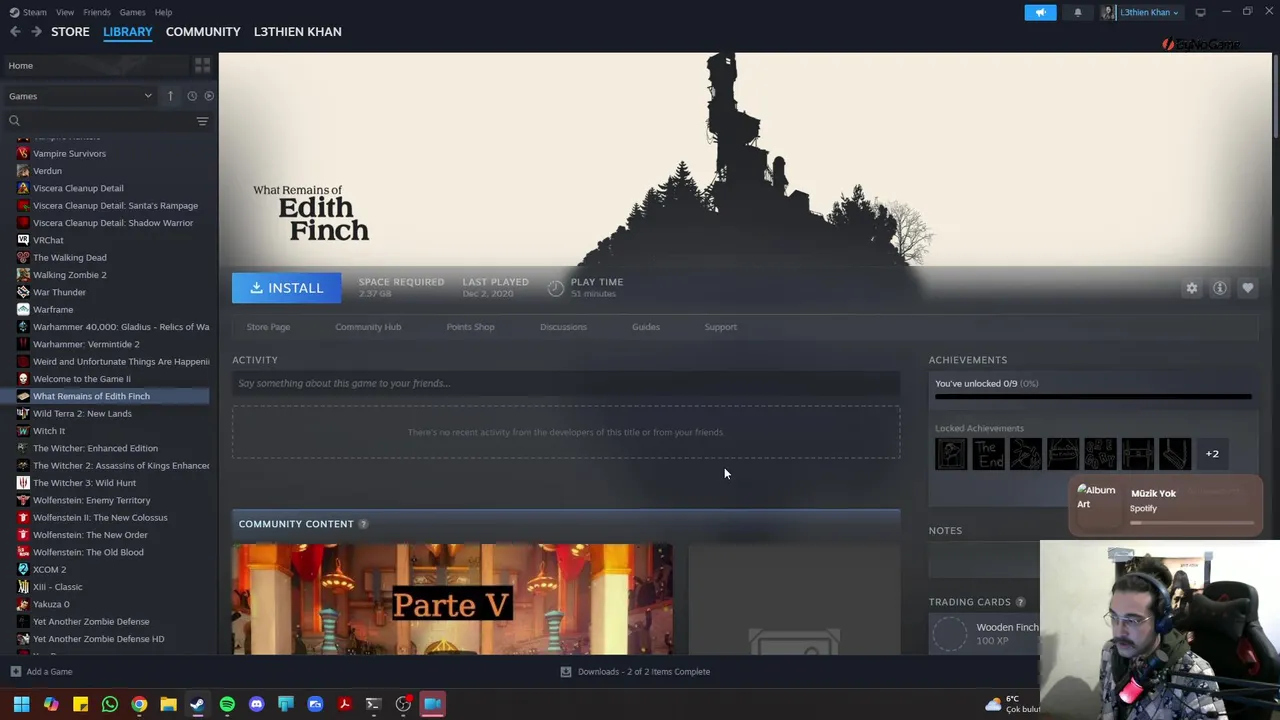Open Google Chrome from the taskbar
Viewport: 1280px width, 720px height.
pos(139,704)
